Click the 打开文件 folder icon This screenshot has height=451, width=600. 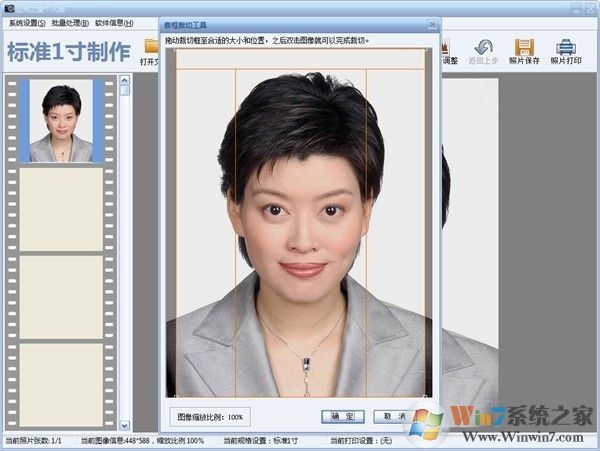tap(152, 46)
